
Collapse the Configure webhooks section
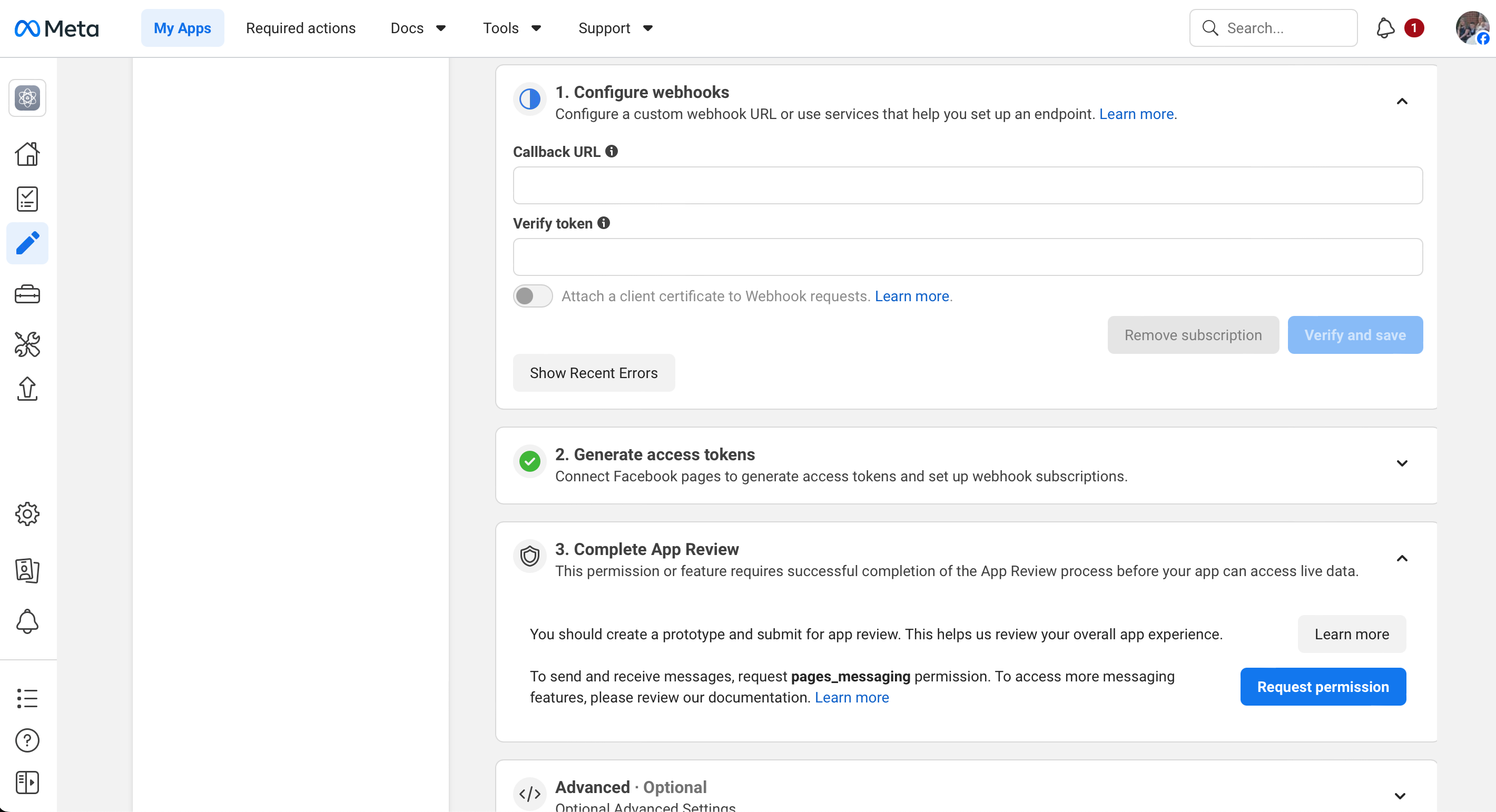point(1402,102)
